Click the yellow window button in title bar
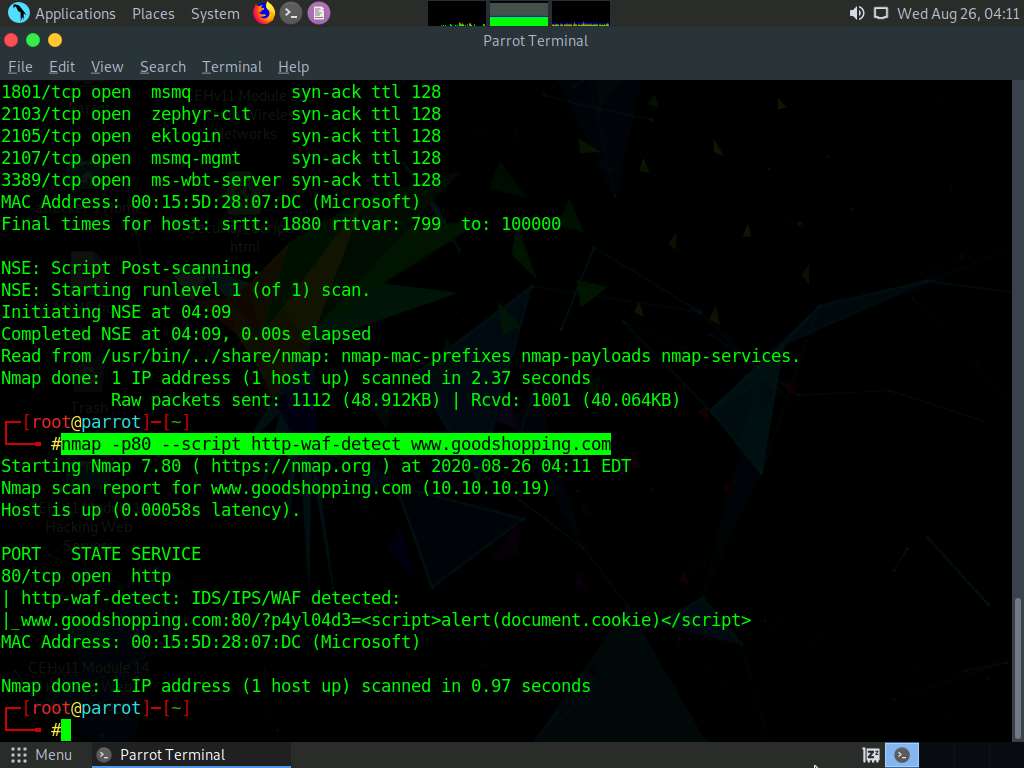The height and width of the screenshot is (768, 1024). tap(55, 40)
